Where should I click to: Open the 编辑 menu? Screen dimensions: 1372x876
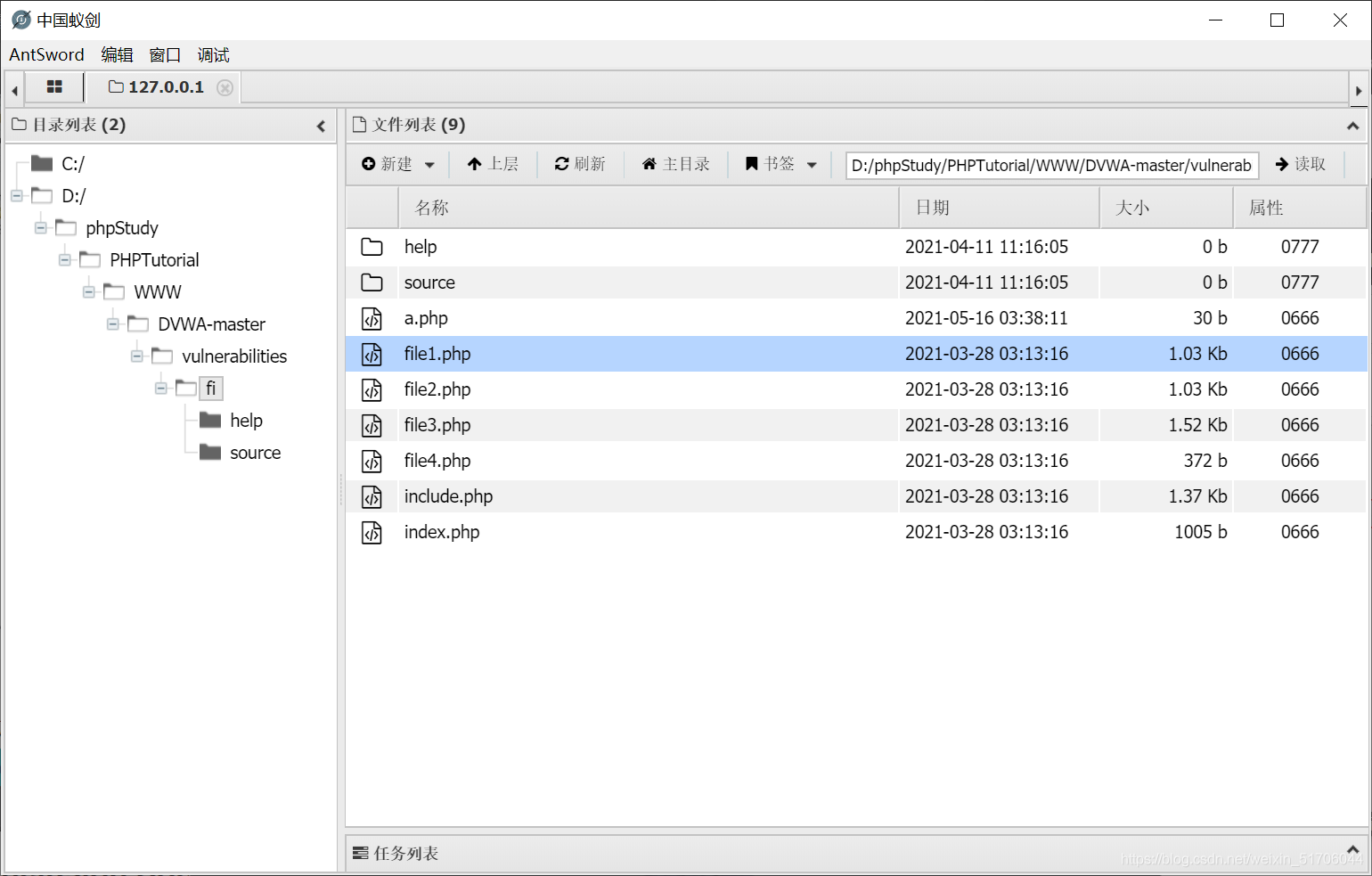click(117, 54)
